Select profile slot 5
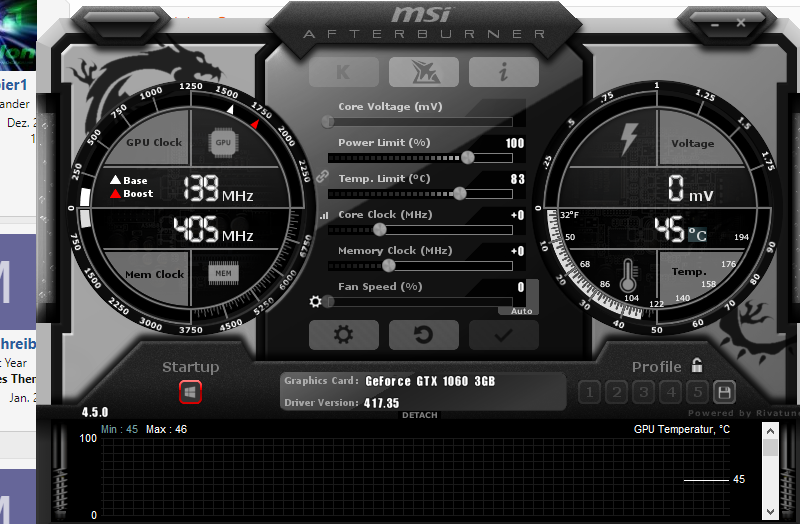This screenshot has height=524, width=800. pos(697,392)
